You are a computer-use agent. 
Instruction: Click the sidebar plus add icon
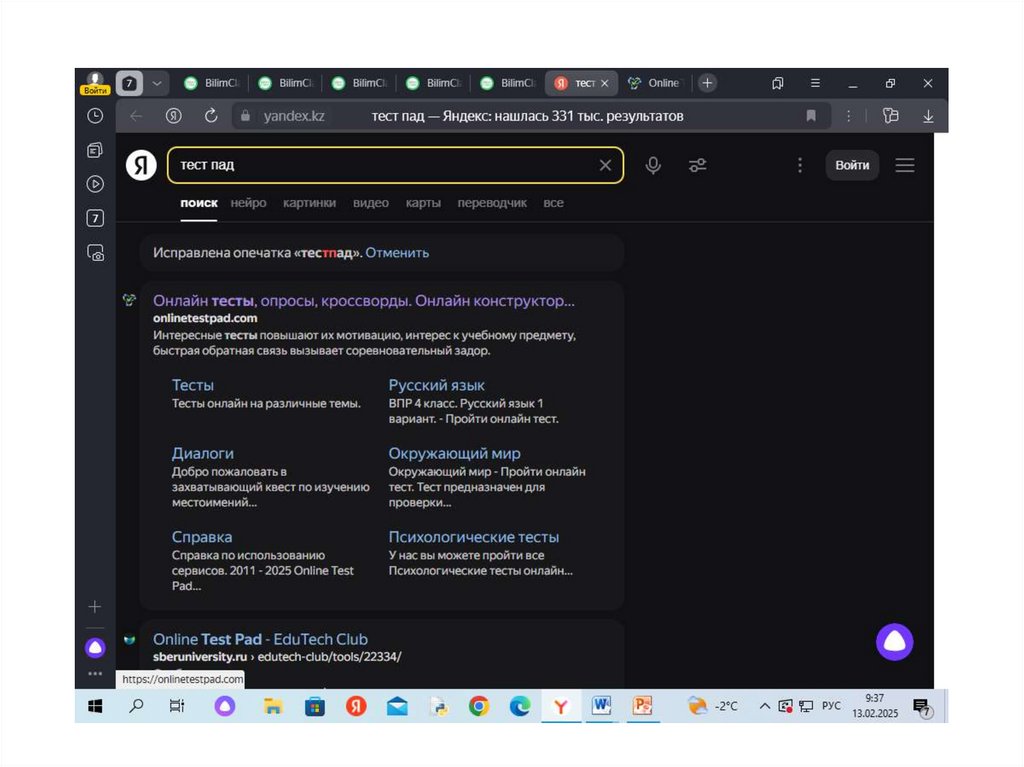point(95,607)
